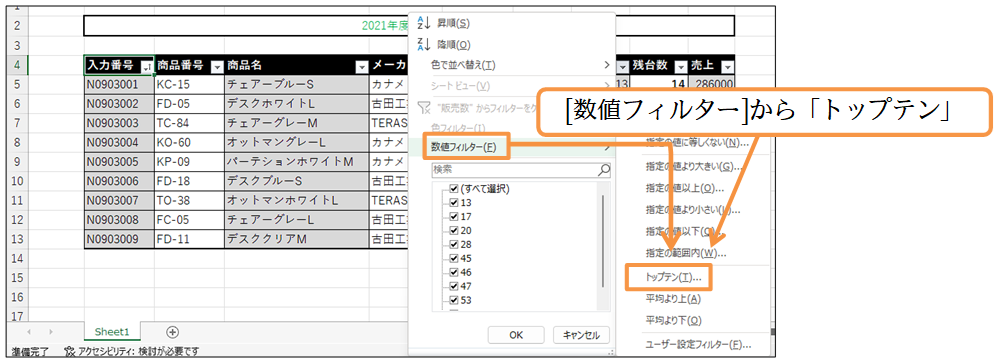This screenshot has height=363, width=994.
Task: Uncheck value 17 in filter list
Action: coord(454,217)
